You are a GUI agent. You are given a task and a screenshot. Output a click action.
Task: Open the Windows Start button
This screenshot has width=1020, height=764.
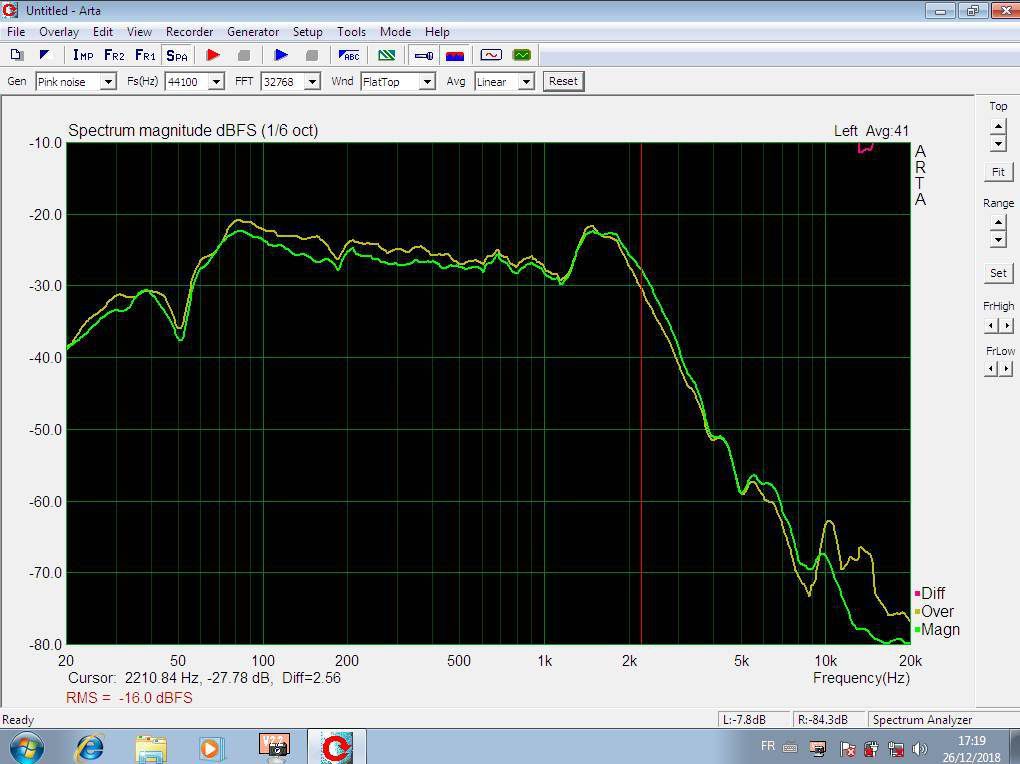(26, 748)
